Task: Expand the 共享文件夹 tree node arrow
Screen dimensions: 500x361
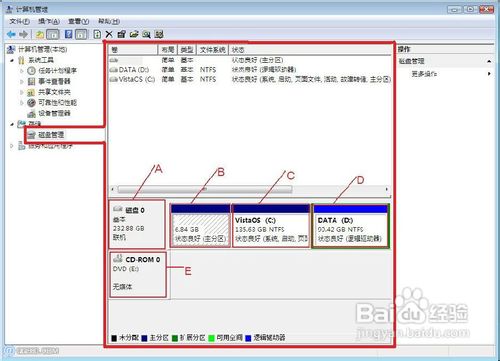Action: [21, 92]
